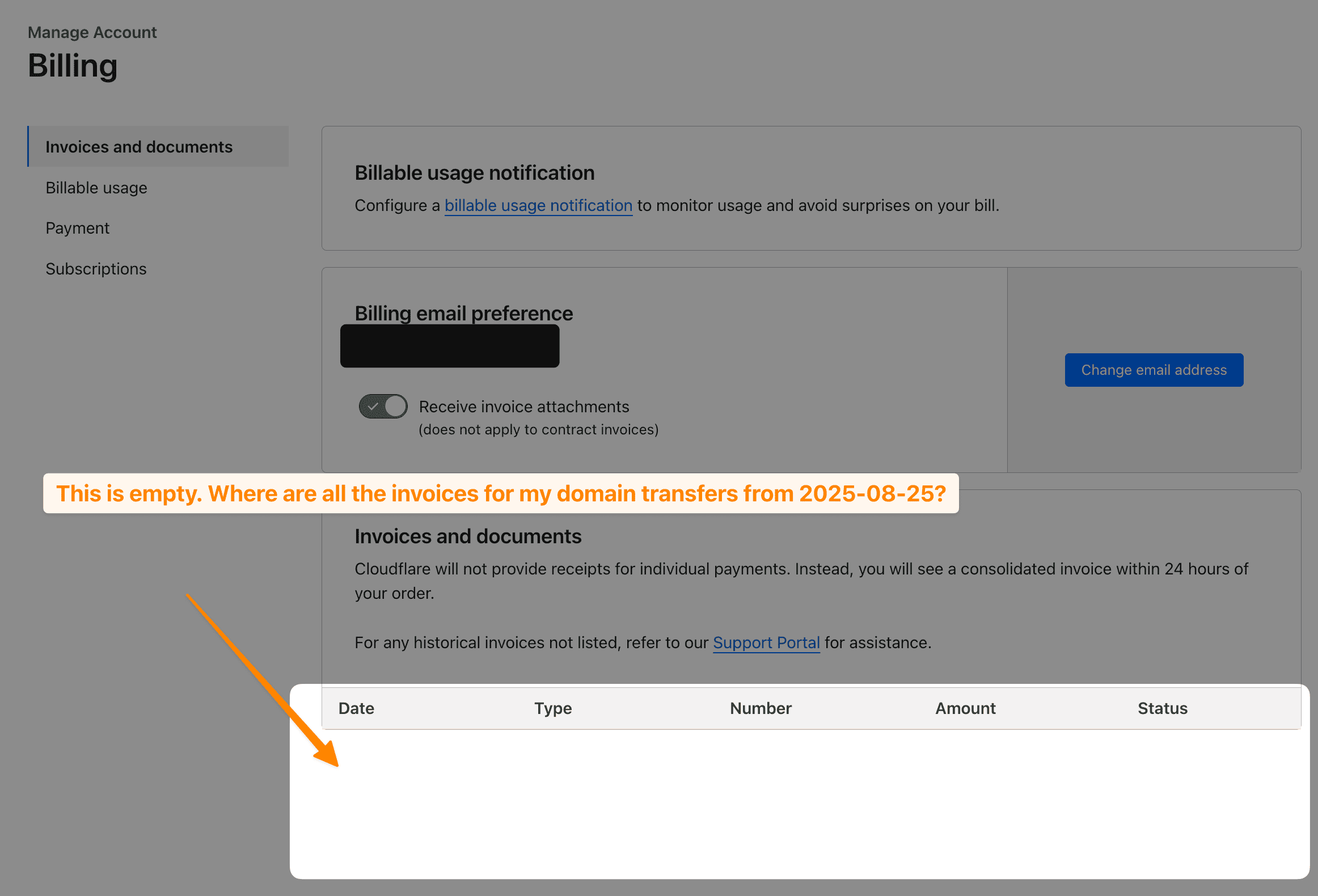Viewport: 1318px width, 896px height.
Task: Click the Amount column header
Action: coord(965,708)
